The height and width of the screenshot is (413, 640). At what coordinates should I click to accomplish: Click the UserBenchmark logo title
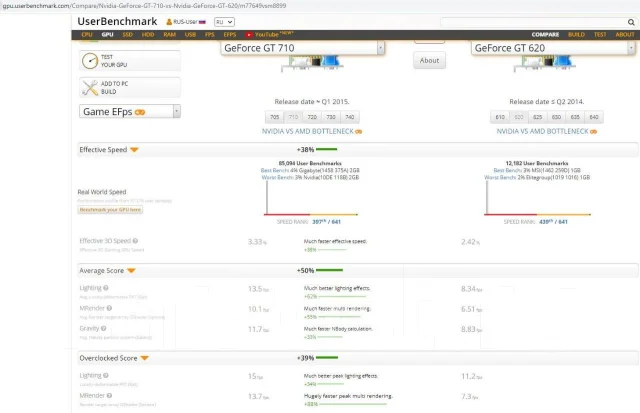coord(117,21)
